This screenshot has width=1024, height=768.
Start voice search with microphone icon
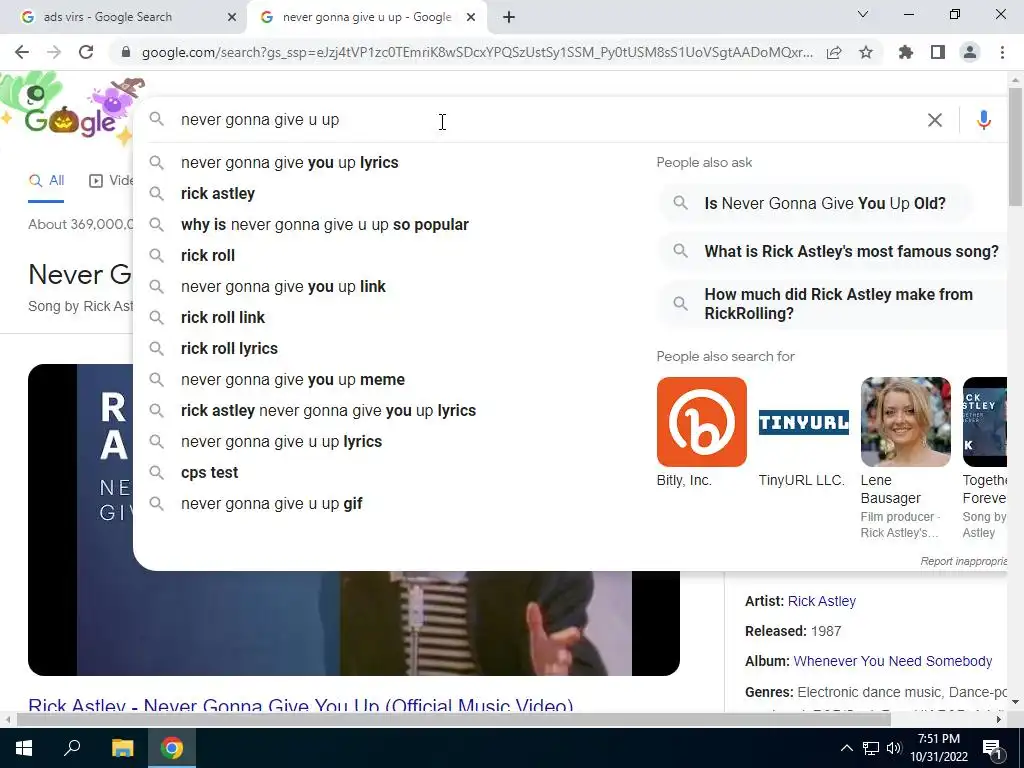pyautogui.click(x=984, y=120)
